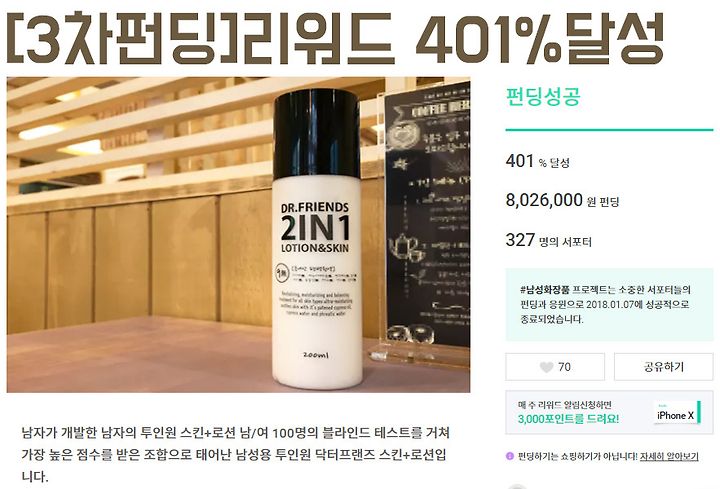The height and width of the screenshot is (489, 720).
Task: Click the 401 % 달성 figure
Action: point(537,161)
